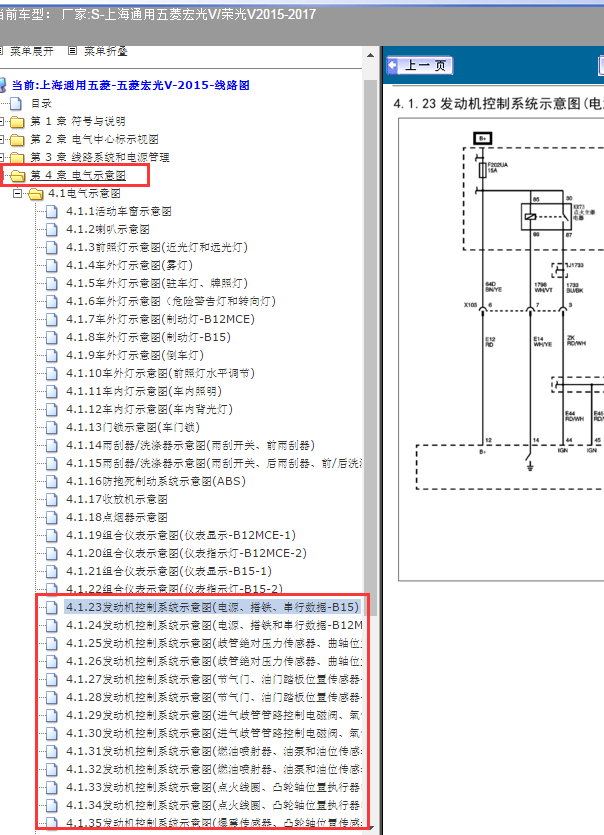Go to previous page with 上一页
This screenshot has width=604, height=835.
click(420, 66)
